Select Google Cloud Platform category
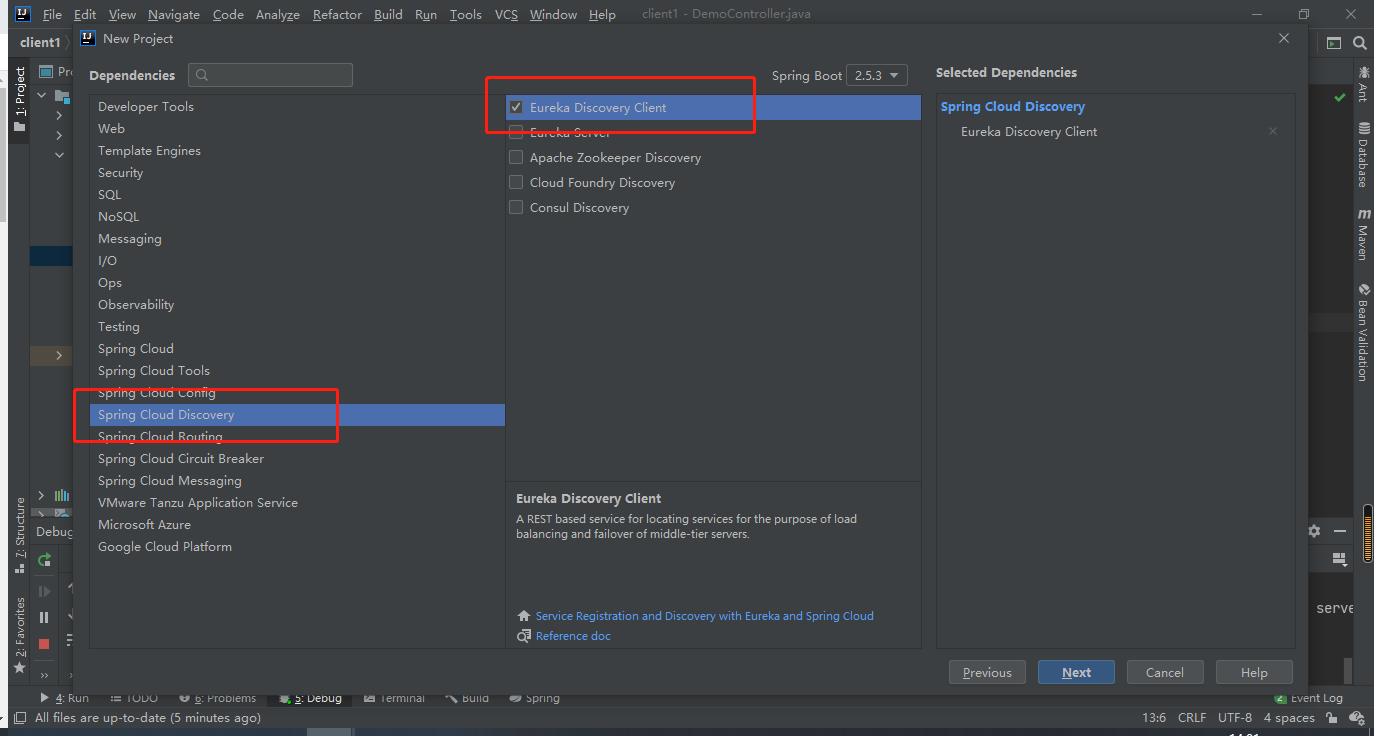The width and height of the screenshot is (1374, 736). [x=297, y=547]
